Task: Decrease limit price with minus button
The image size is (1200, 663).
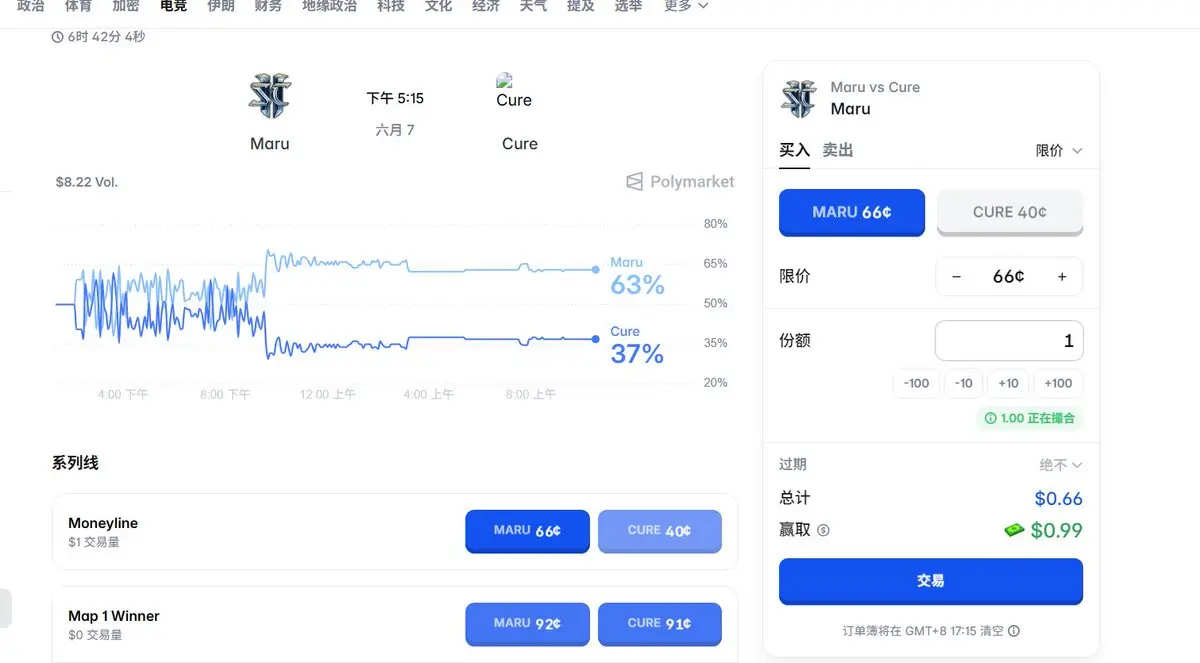Action: (x=957, y=276)
